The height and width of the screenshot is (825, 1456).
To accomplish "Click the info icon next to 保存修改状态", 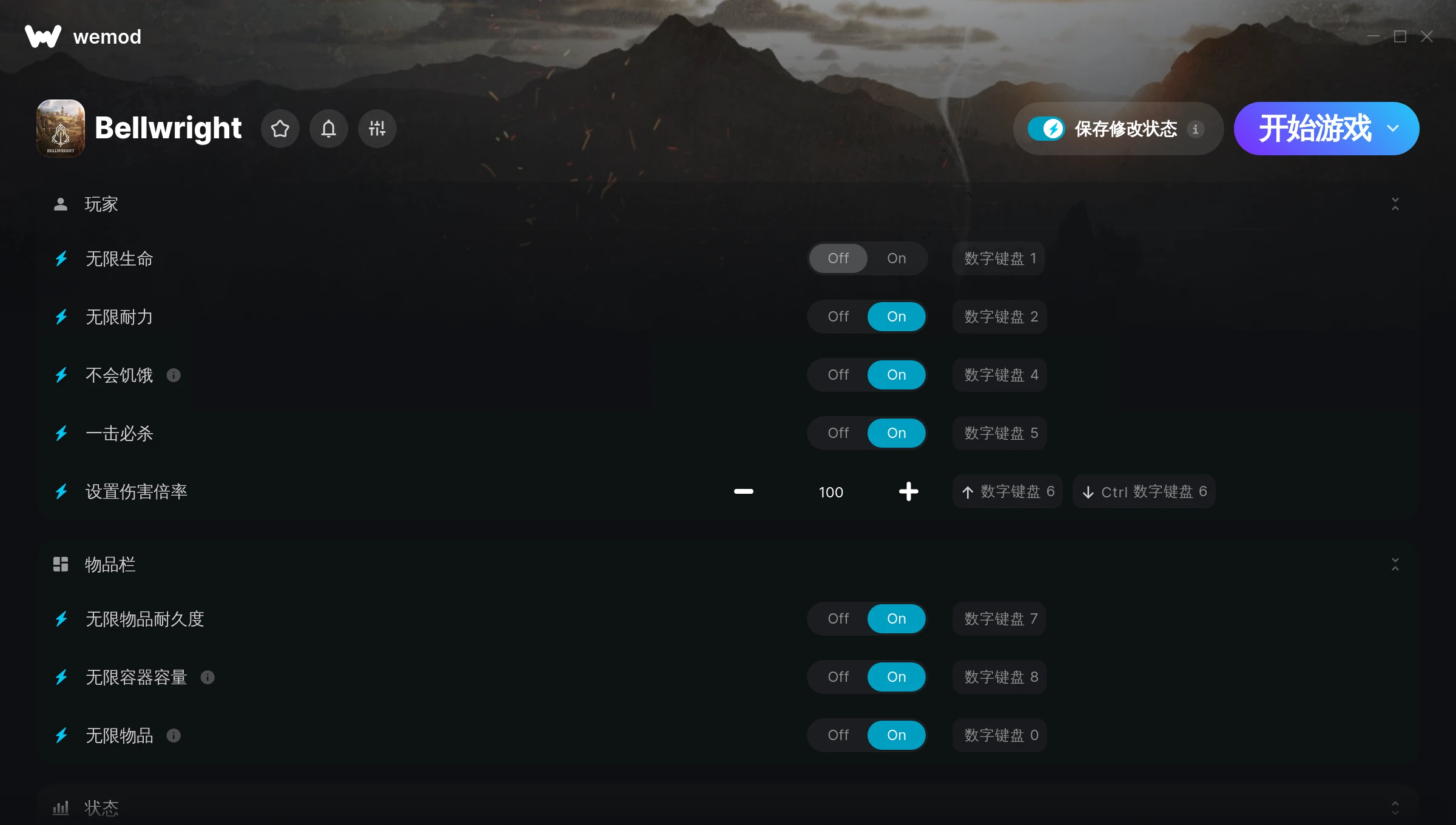I will pyautogui.click(x=1196, y=129).
